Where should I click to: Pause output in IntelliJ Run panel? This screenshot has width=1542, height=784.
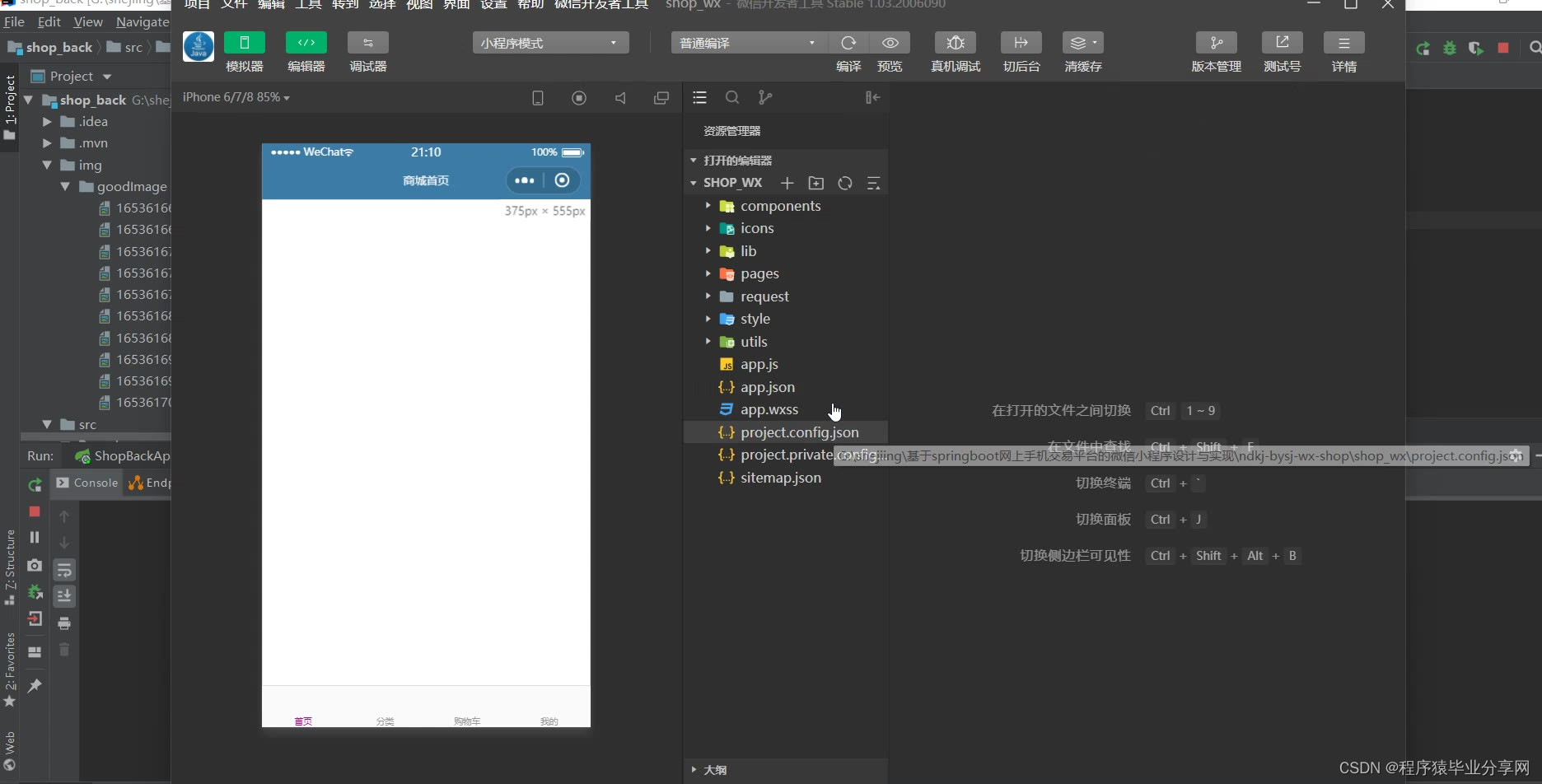click(x=35, y=537)
